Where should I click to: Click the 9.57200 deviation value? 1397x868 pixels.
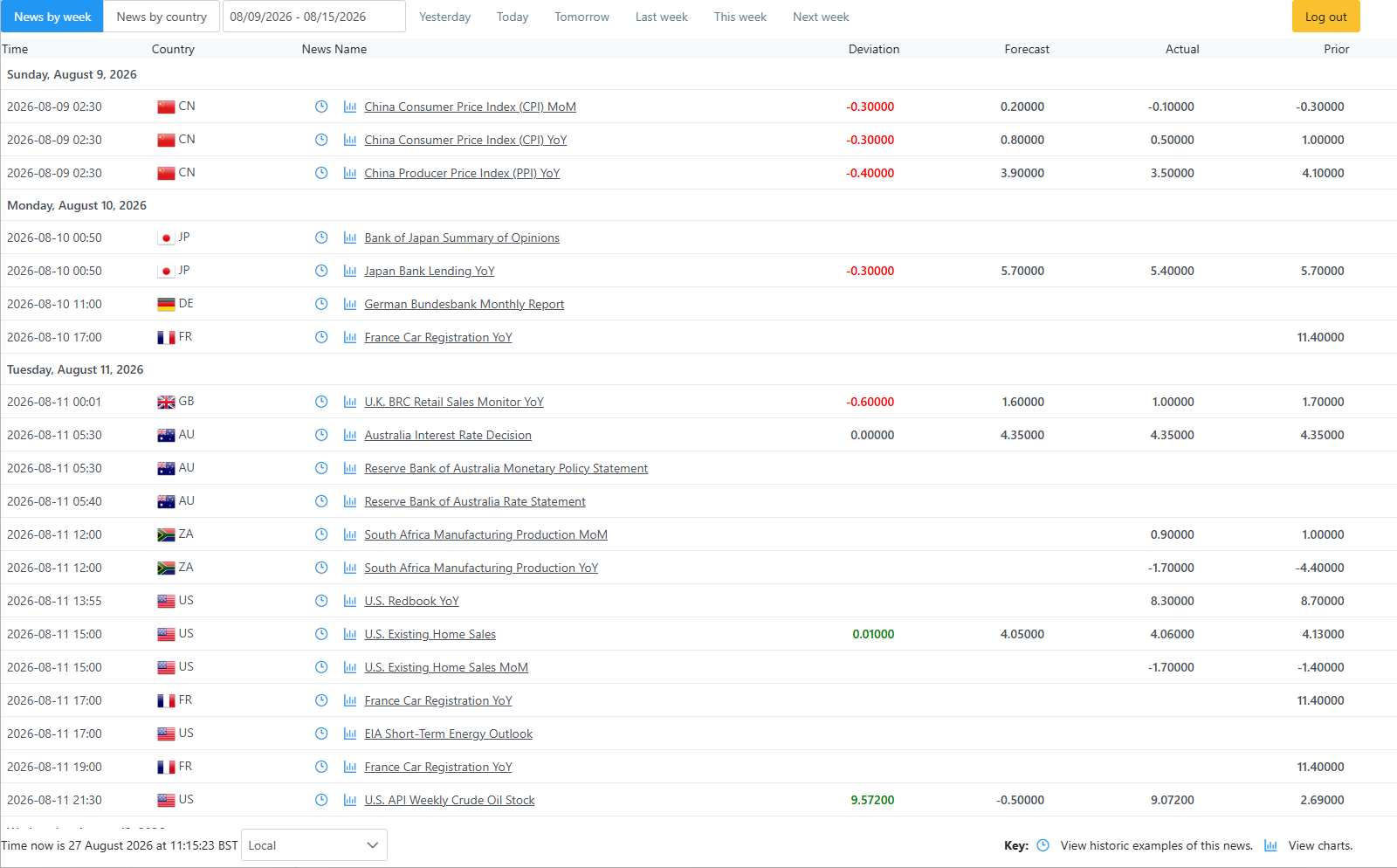pos(872,800)
